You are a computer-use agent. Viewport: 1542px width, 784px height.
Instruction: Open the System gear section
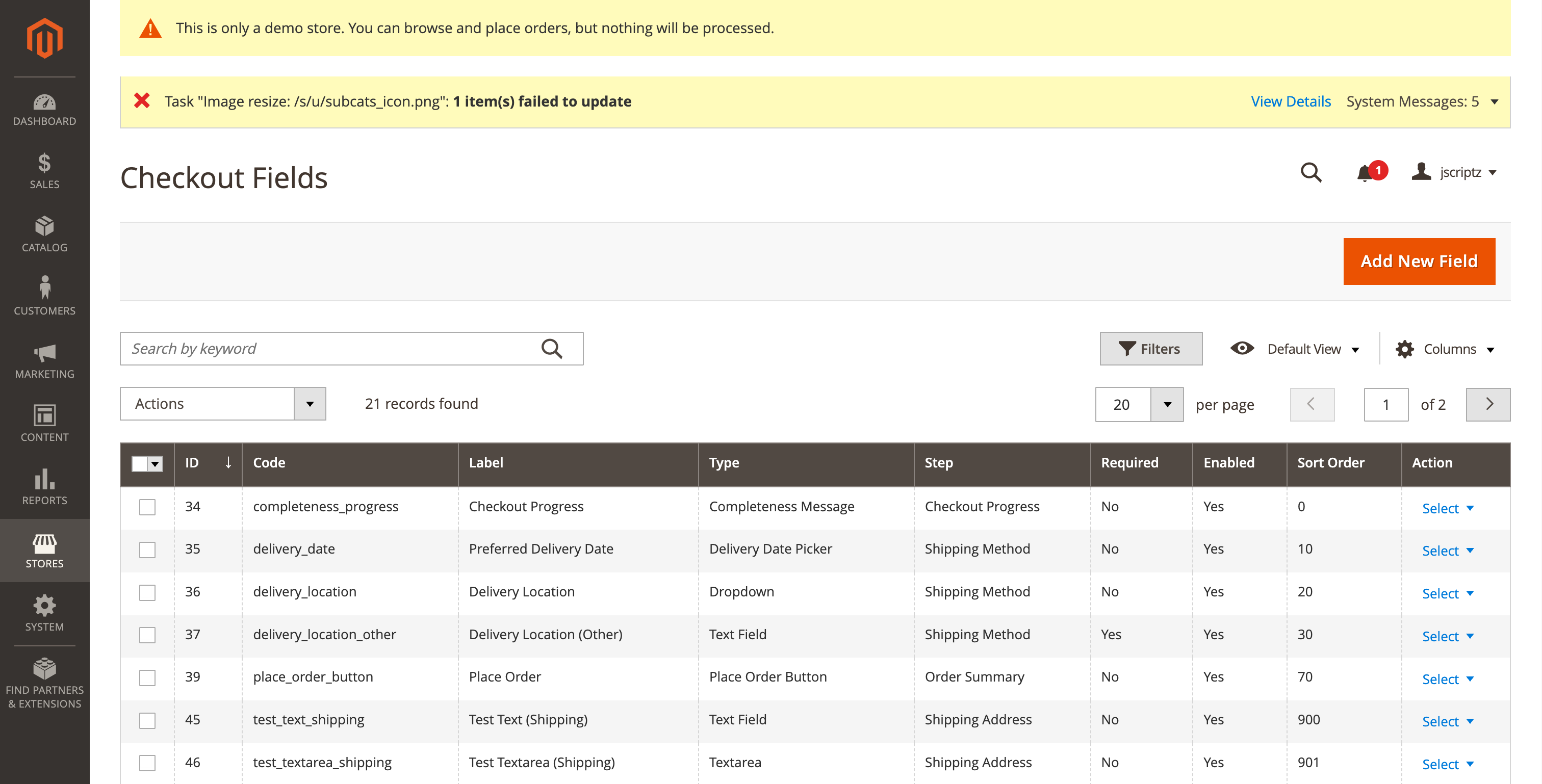tap(44, 606)
